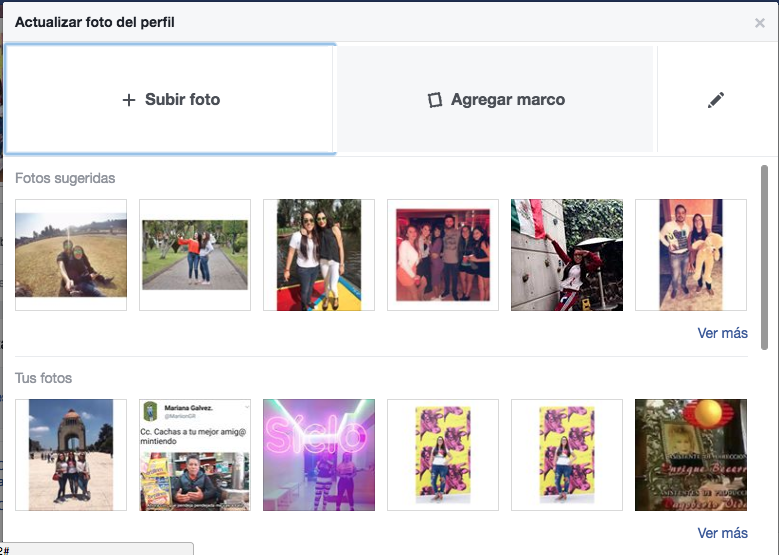Select the Mariana Galvez tweet screenshot photo
Image resolution: width=779 pixels, height=555 pixels.
pos(195,455)
